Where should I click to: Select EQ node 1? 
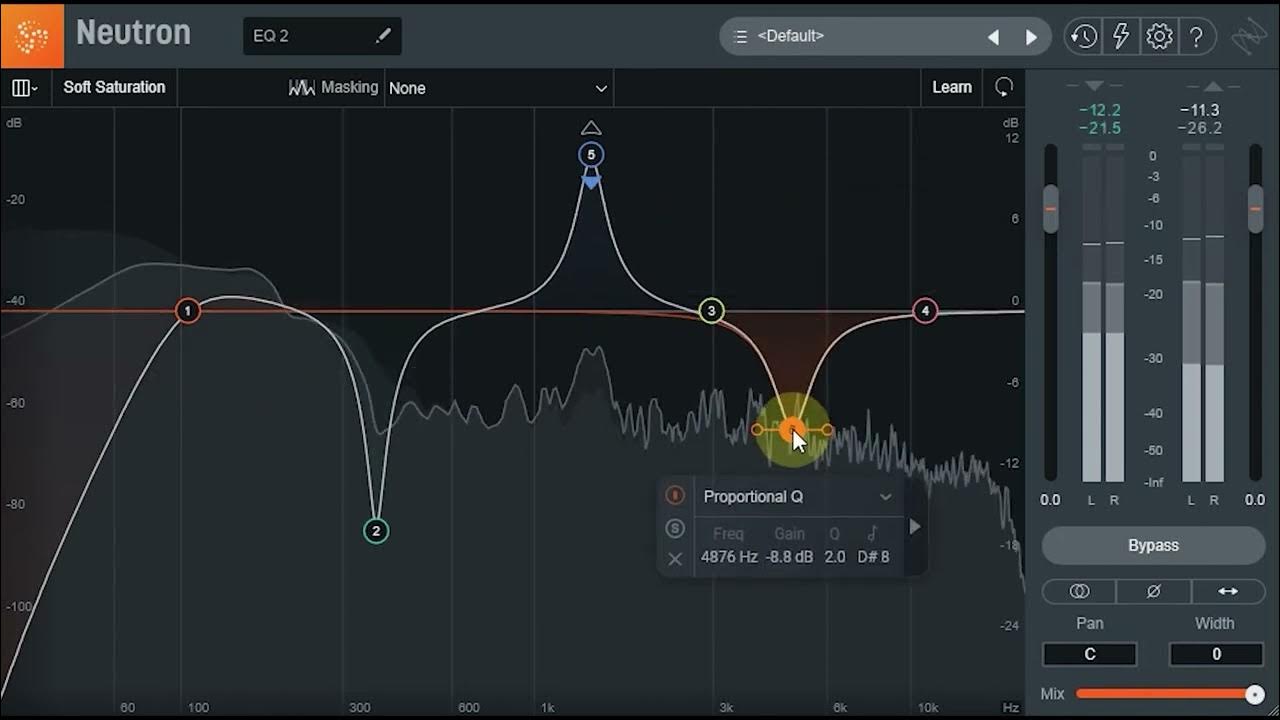pyautogui.click(x=188, y=311)
